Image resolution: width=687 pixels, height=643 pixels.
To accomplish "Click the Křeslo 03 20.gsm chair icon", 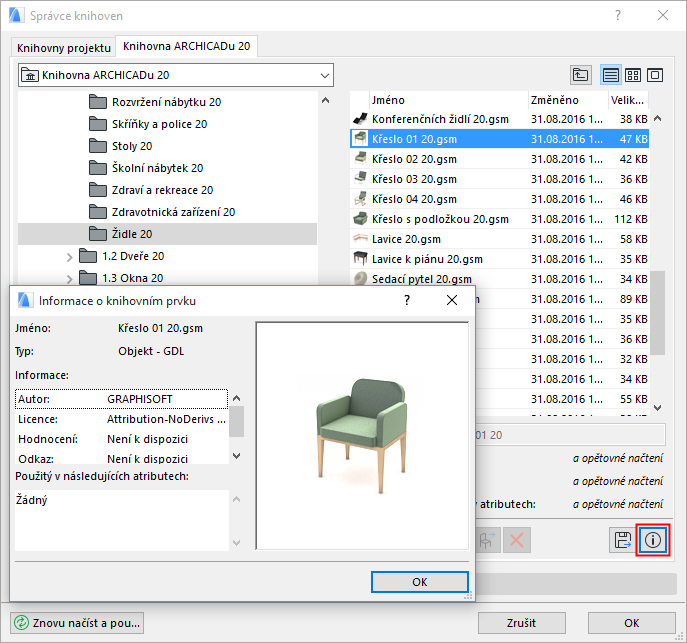I will 360,179.
